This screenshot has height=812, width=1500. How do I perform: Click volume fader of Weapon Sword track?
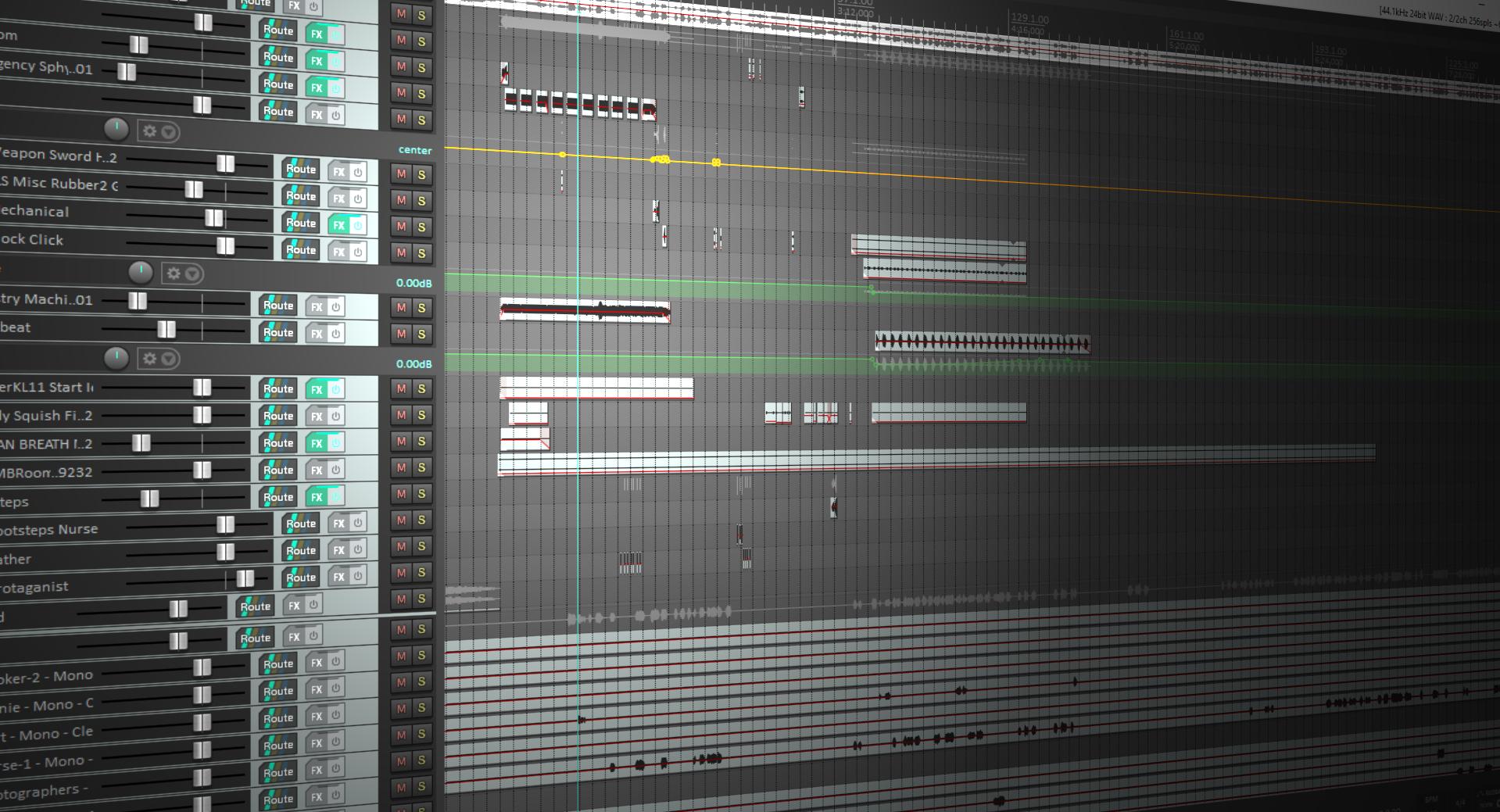[225, 163]
